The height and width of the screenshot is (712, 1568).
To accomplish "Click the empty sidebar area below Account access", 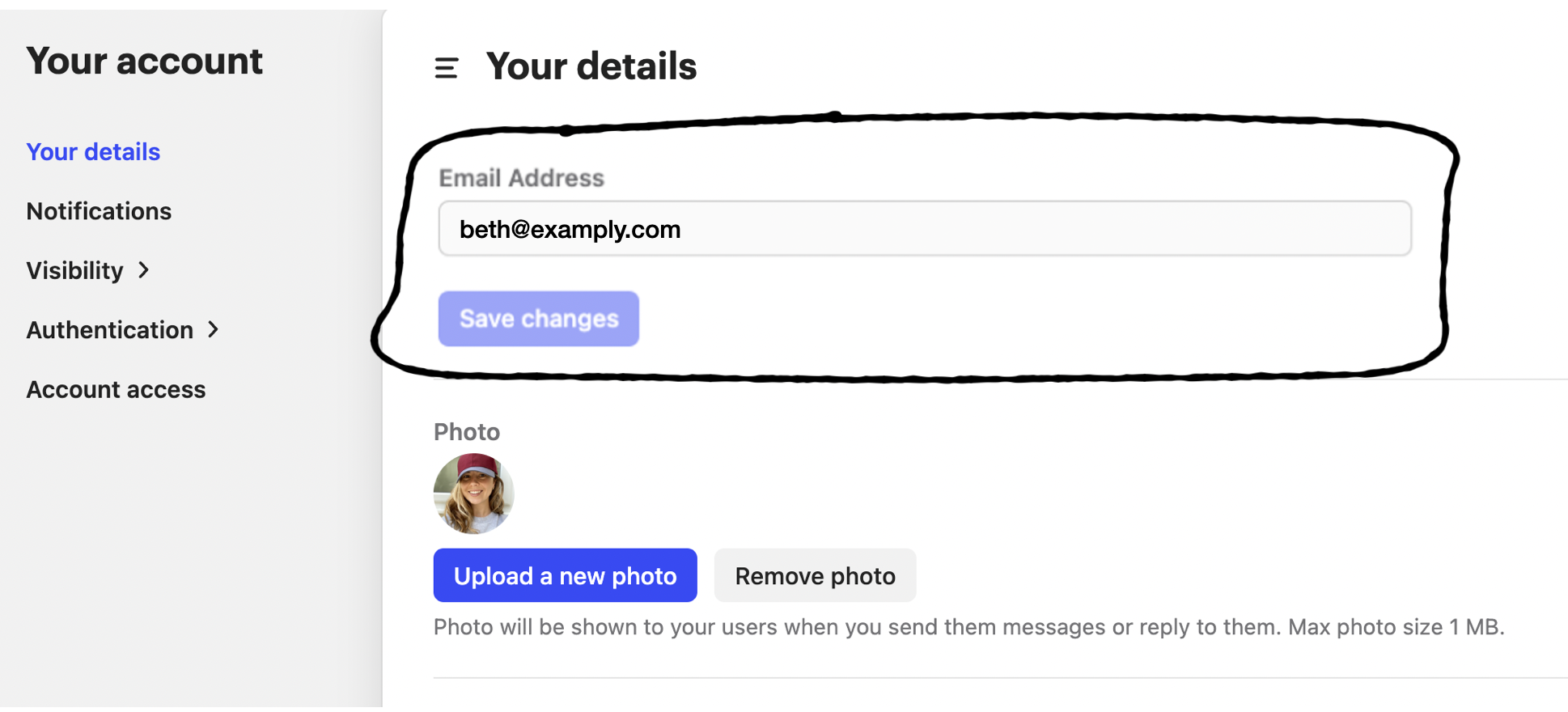I will tap(191, 558).
